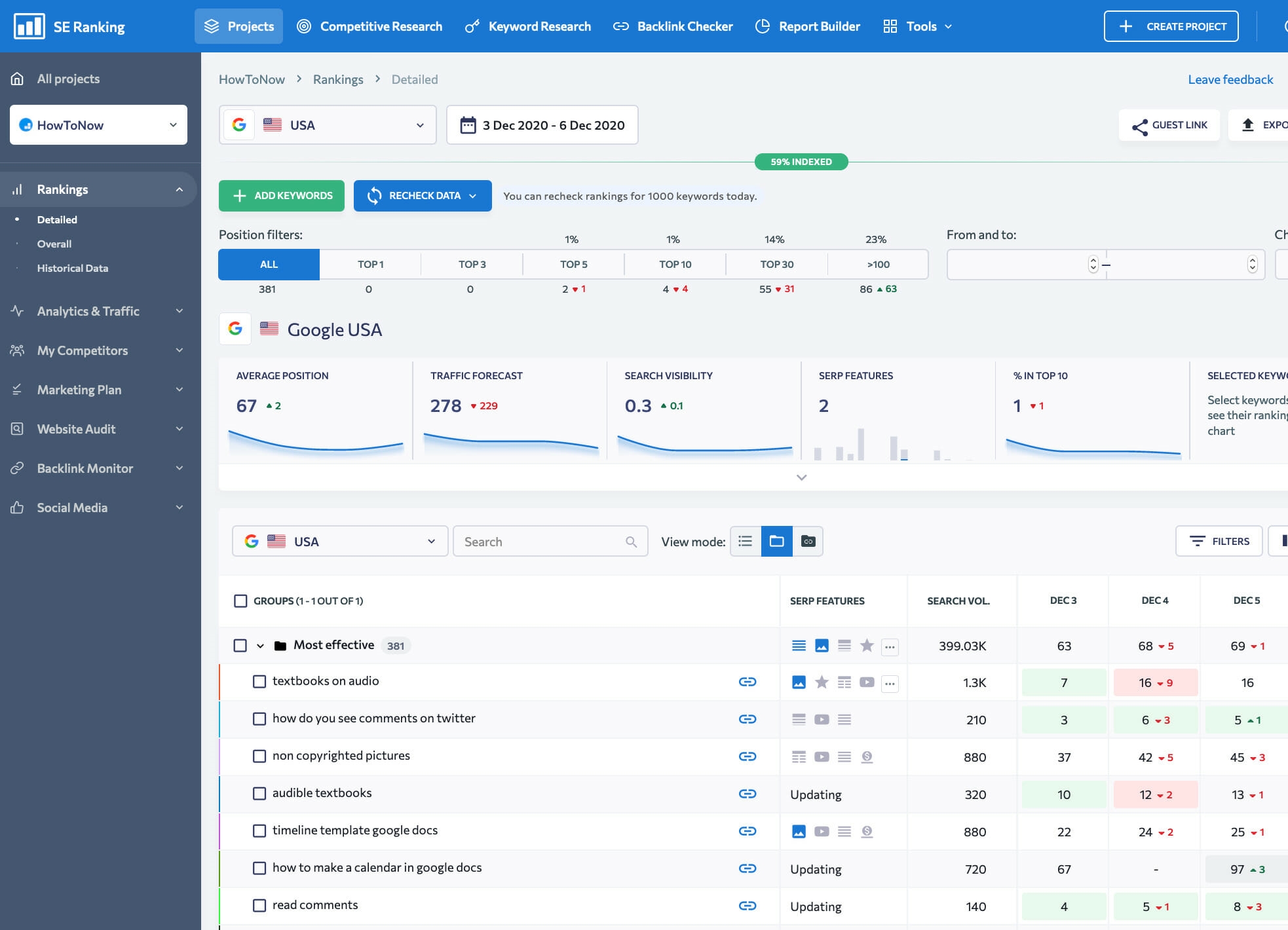Screen dimensions: 1288x930
Task: Check the Most effective group checkbox
Action: 239,645
